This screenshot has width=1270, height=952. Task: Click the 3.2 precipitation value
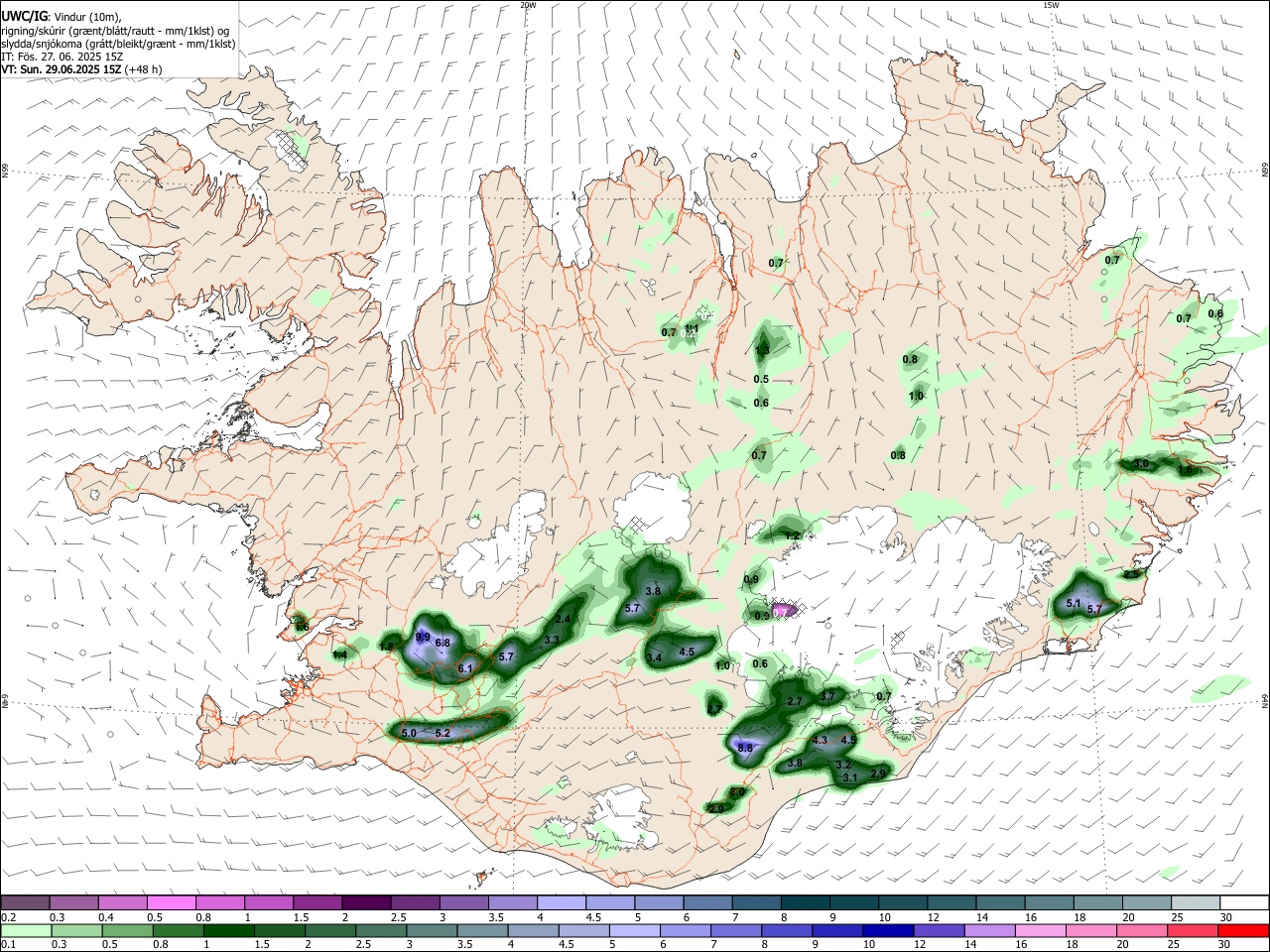click(843, 766)
